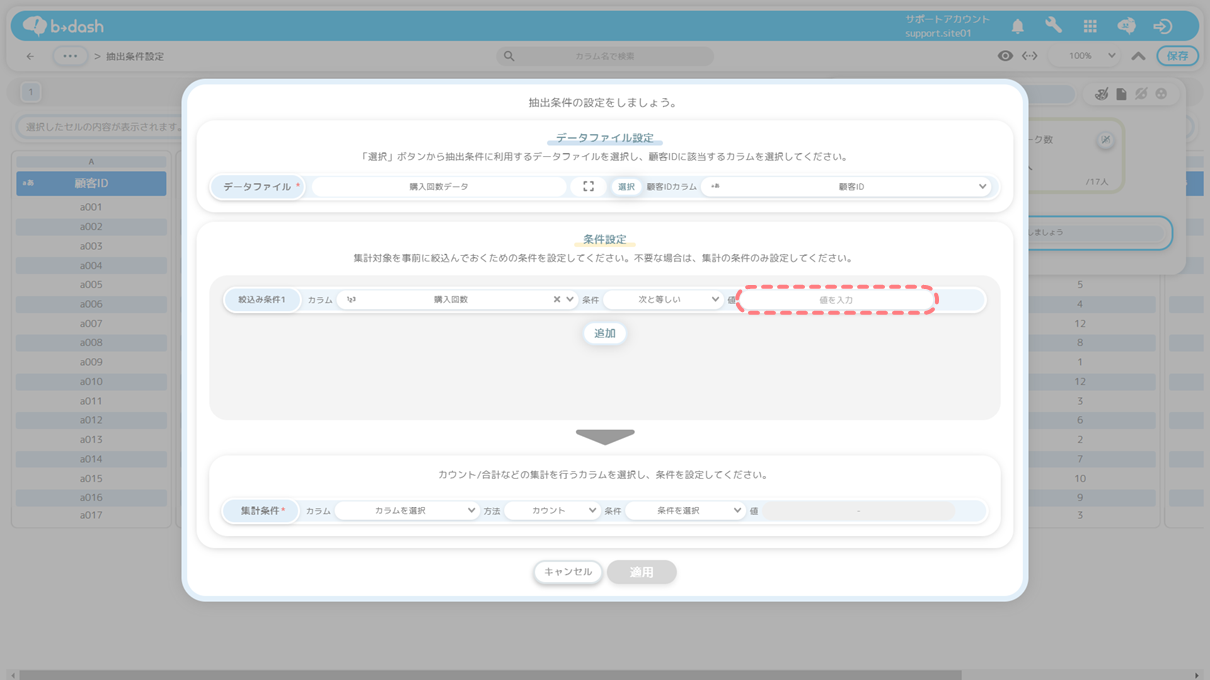
Task: Select the 顧客ID column header
Action: click(x=91, y=184)
